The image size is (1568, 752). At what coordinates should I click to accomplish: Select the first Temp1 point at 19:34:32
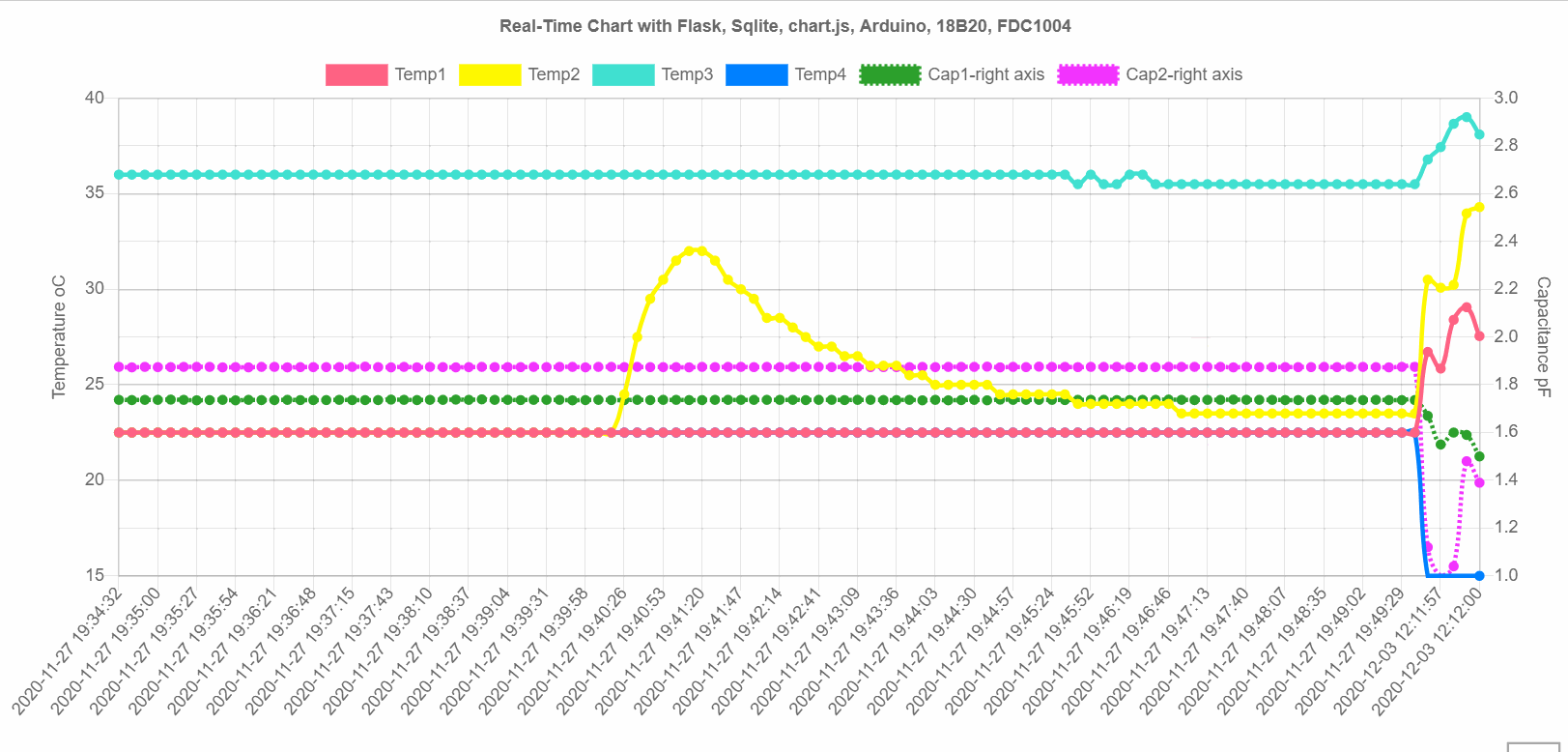tap(119, 432)
